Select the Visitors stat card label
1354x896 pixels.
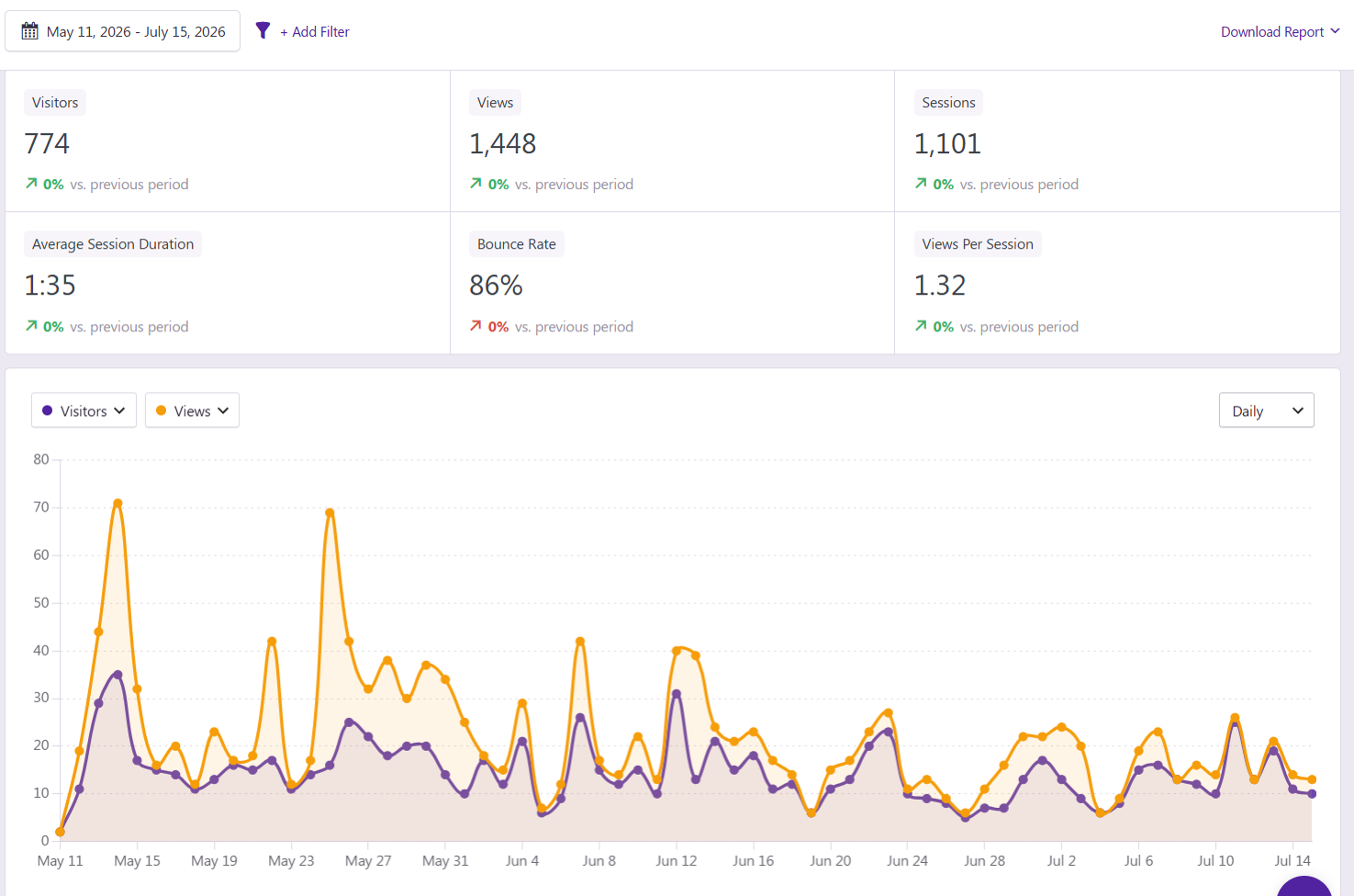point(55,103)
